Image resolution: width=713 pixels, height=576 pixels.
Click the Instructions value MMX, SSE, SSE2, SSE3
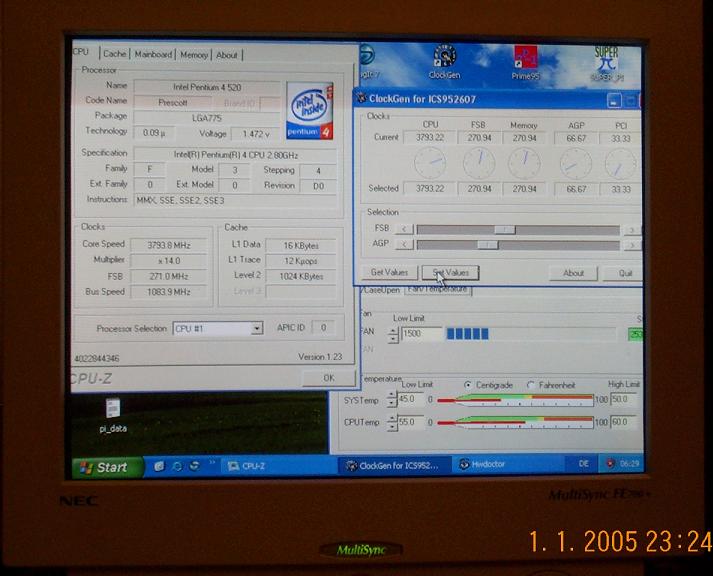[235, 200]
